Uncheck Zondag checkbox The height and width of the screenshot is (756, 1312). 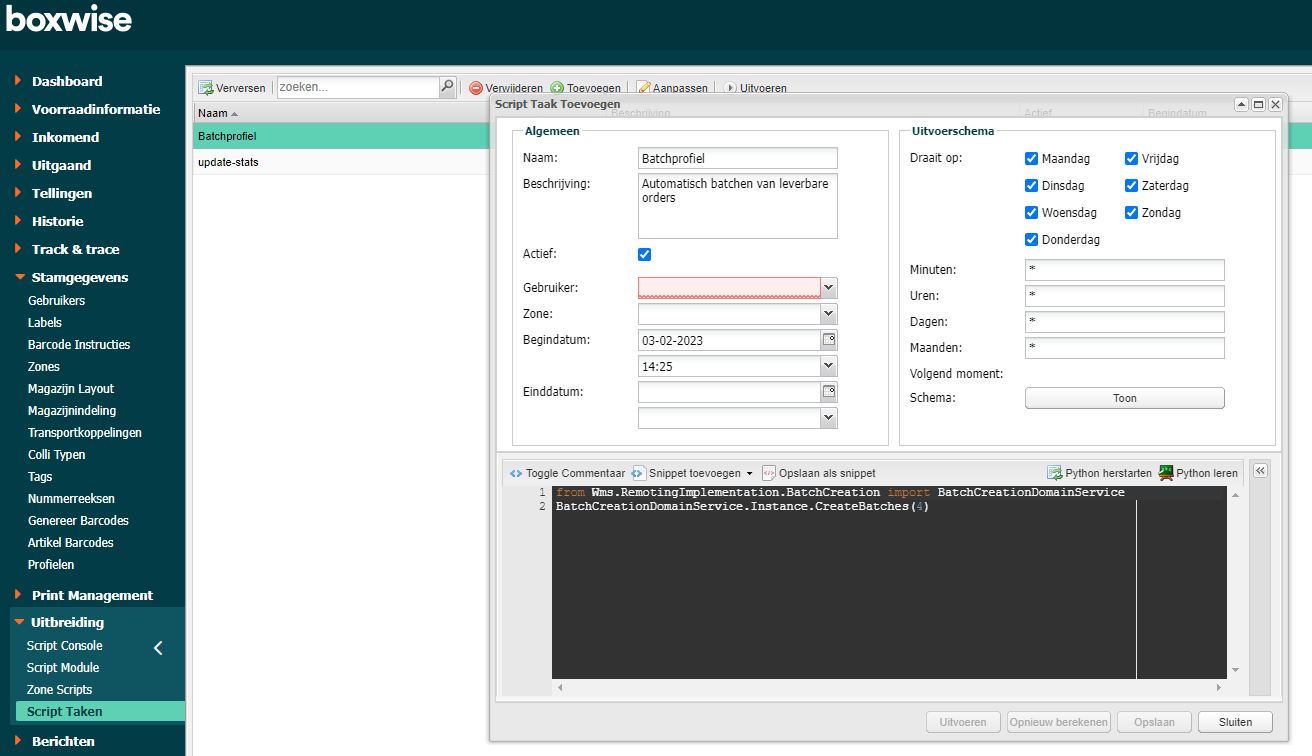(x=1132, y=213)
